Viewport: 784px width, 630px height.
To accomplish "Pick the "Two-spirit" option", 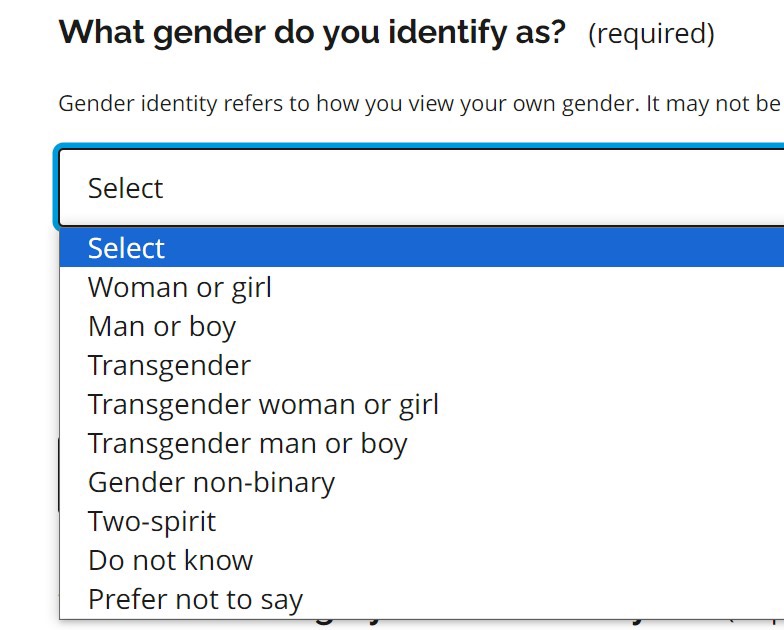I will click(x=152, y=522).
